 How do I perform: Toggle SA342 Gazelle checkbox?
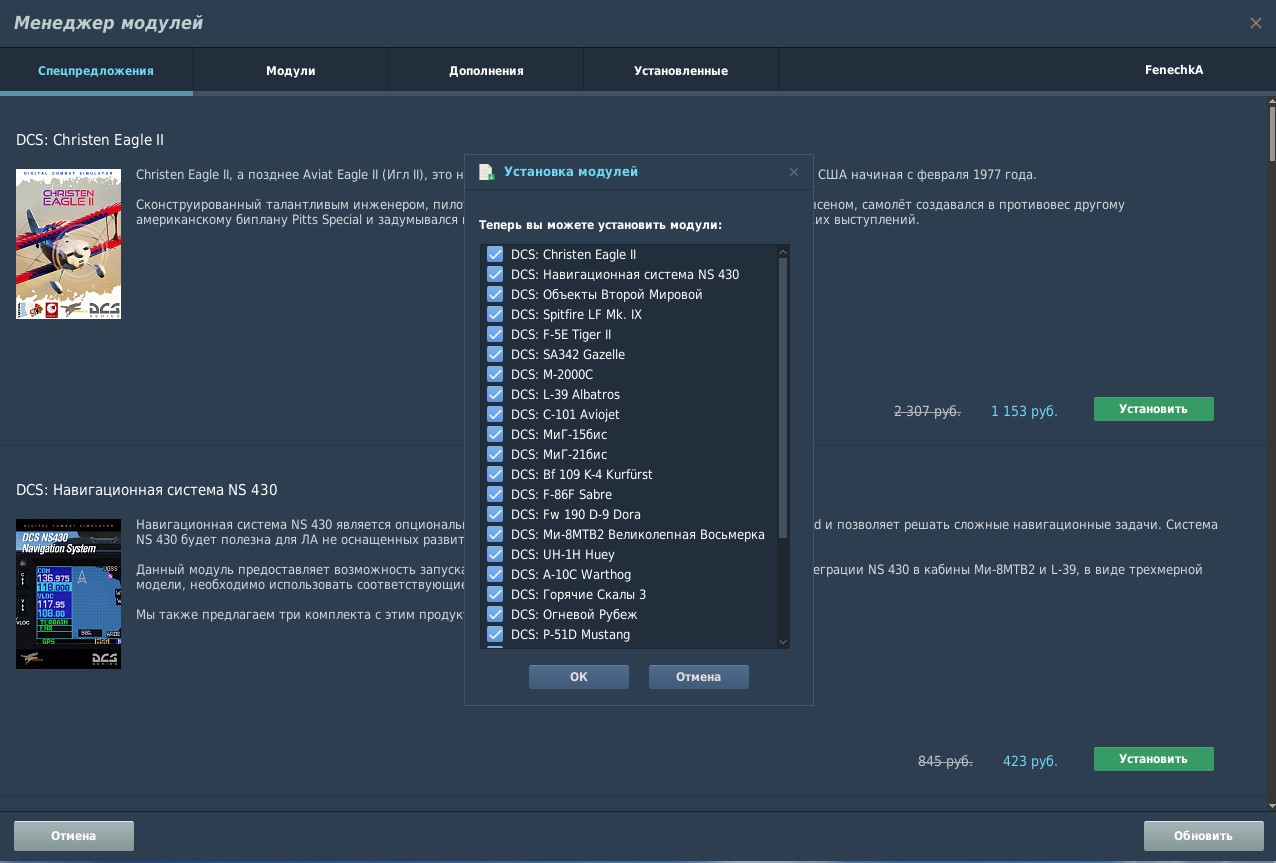[x=495, y=354]
